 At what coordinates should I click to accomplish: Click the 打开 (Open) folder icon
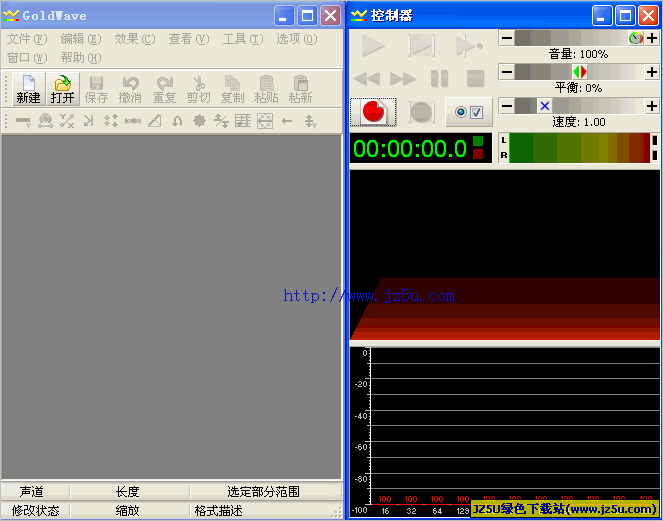63,83
